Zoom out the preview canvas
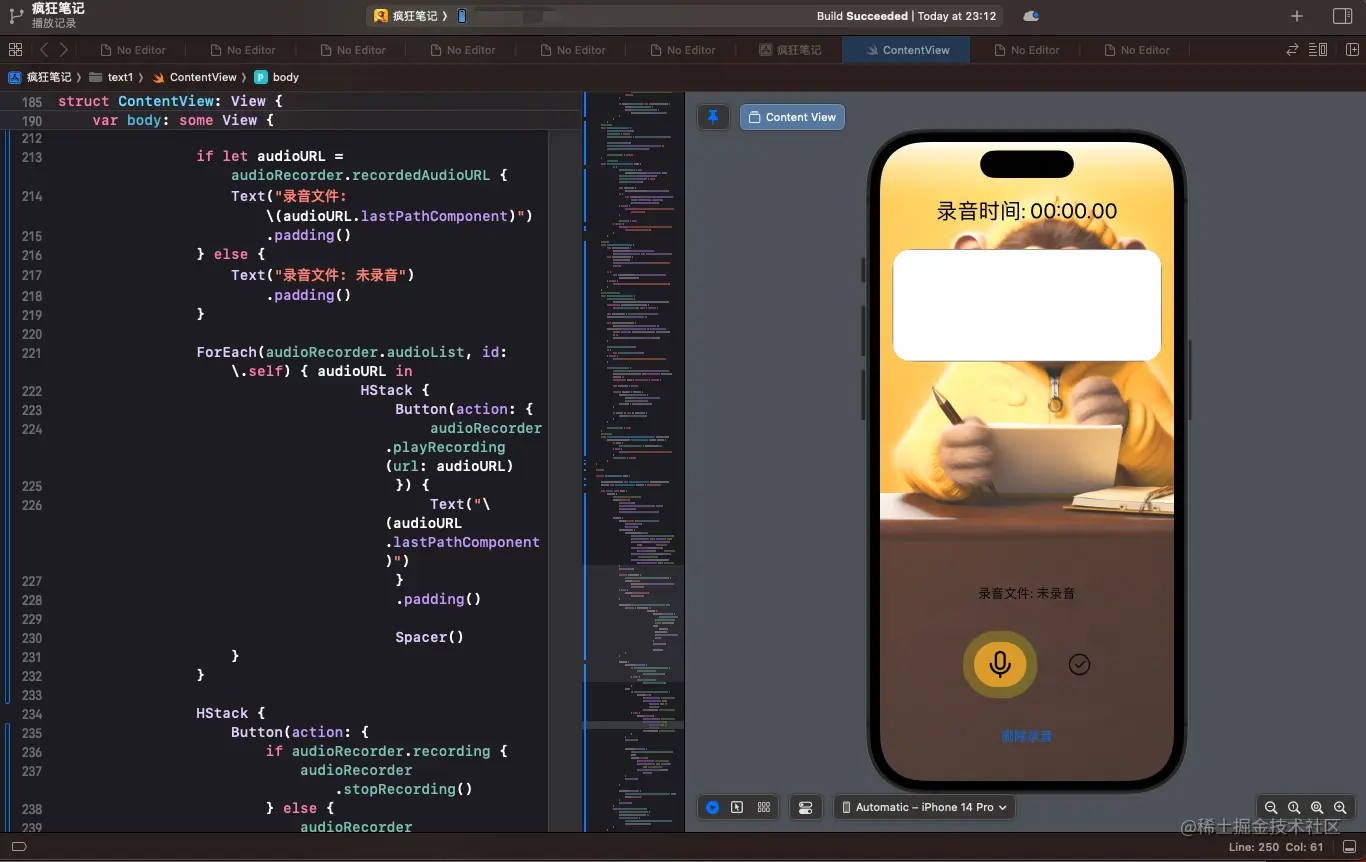 click(1271, 807)
